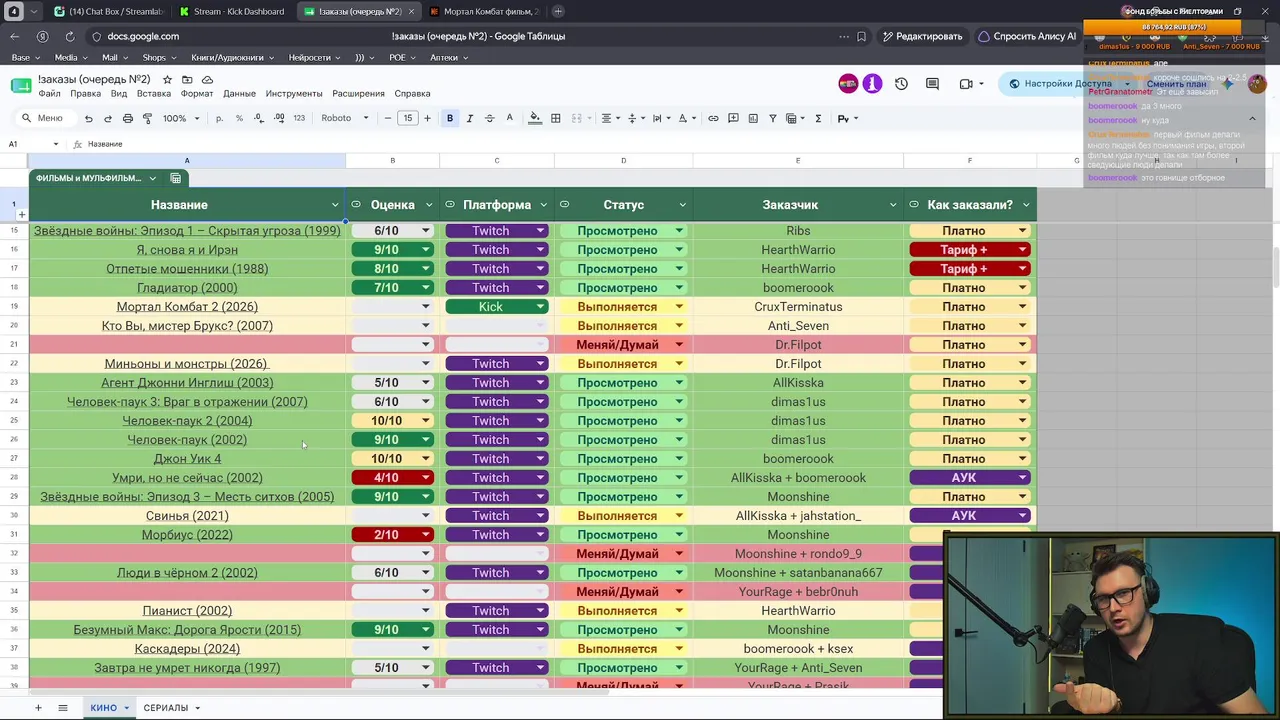This screenshot has height=720, width=1280.
Task: Open the Расширения menu
Action: pos(358,94)
